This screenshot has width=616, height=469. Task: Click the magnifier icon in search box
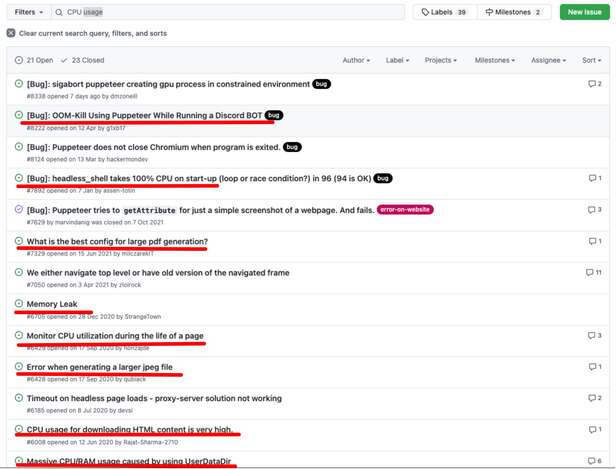tap(59, 12)
